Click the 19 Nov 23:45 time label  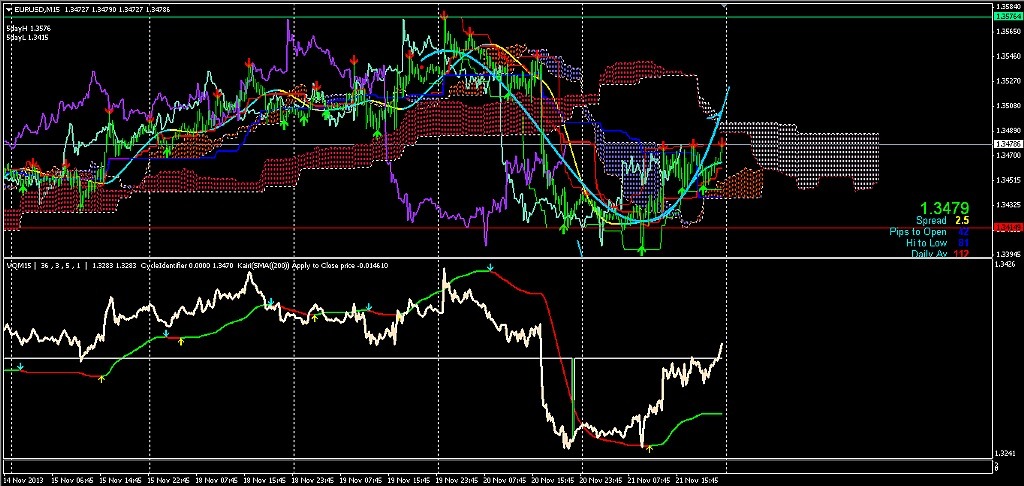click(x=457, y=480)
